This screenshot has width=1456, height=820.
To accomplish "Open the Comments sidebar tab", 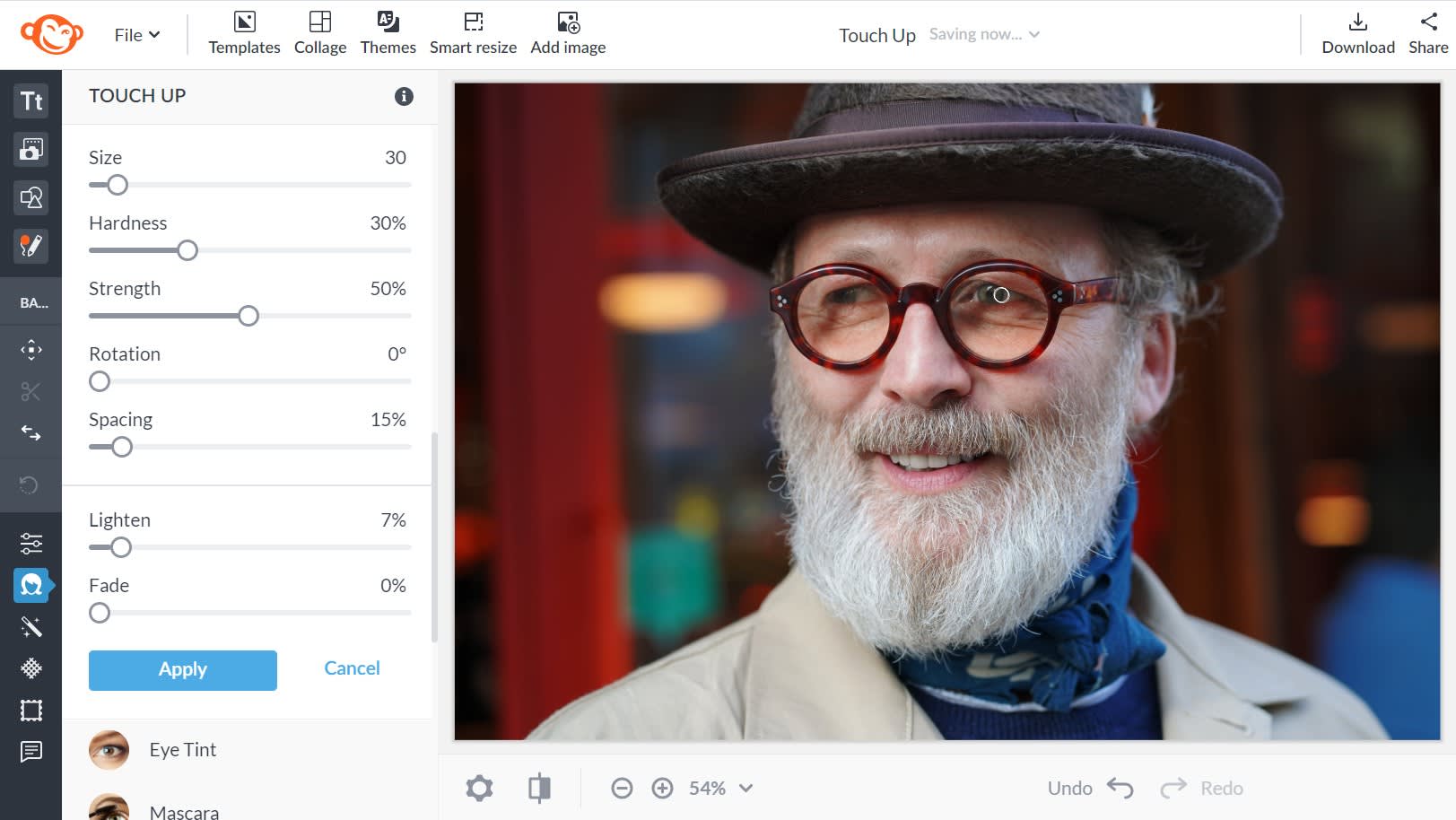I will 31,752.
